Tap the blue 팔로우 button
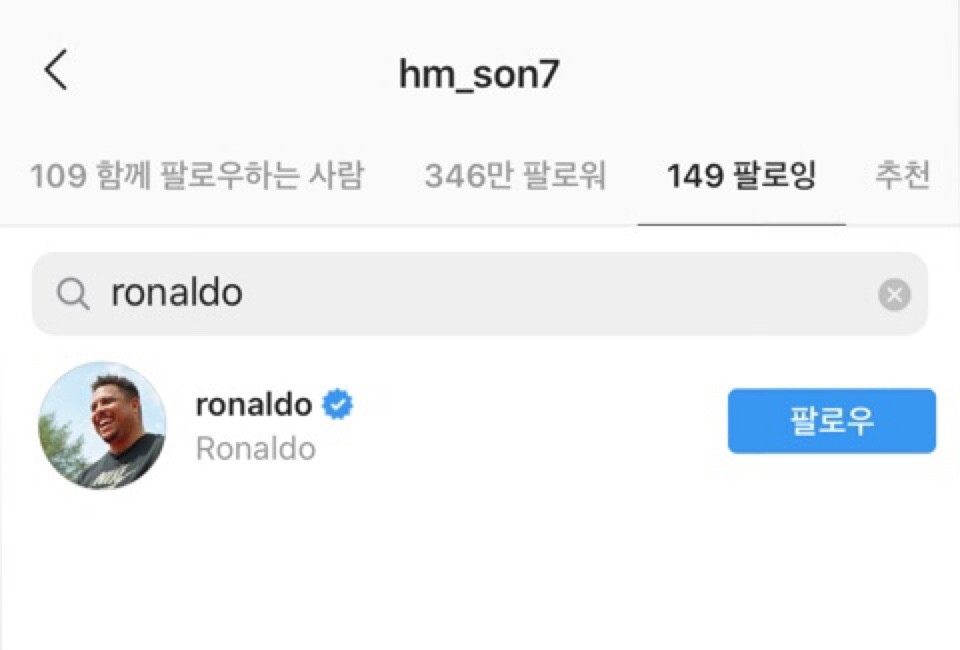Screen dimensions: 960x650 [x=831, y=421]
